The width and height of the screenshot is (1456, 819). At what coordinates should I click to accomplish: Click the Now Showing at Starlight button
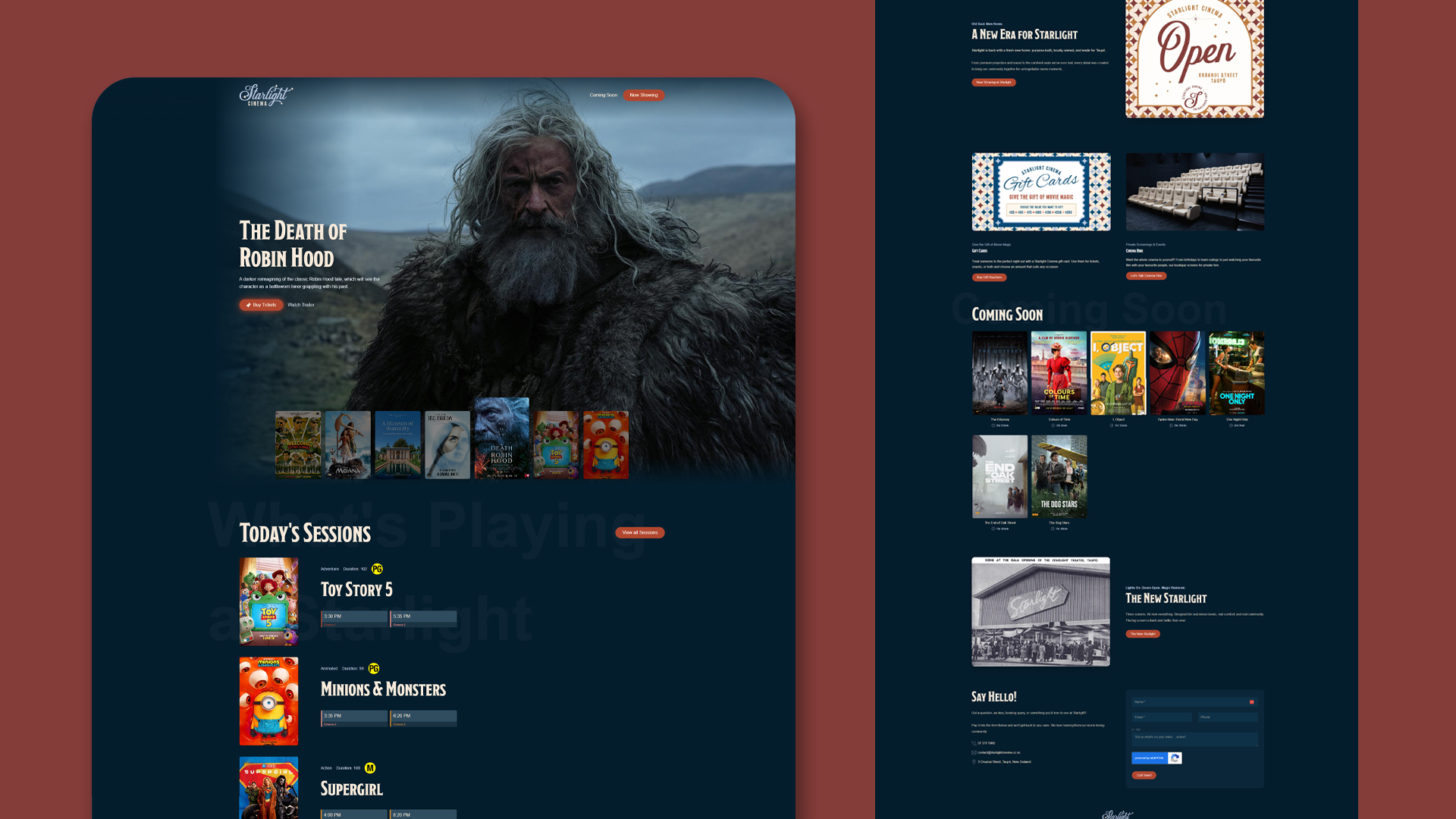[x=993, y=83]
